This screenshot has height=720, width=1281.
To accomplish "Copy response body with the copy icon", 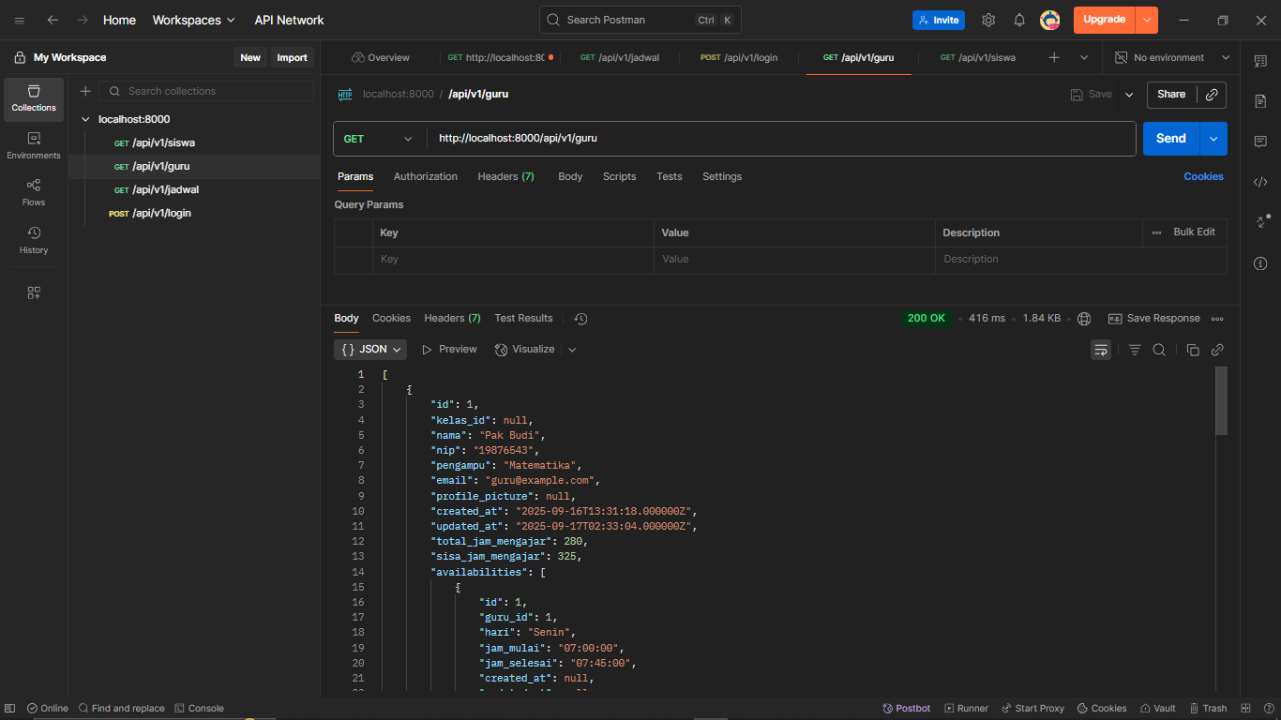I will (1192, 350).
